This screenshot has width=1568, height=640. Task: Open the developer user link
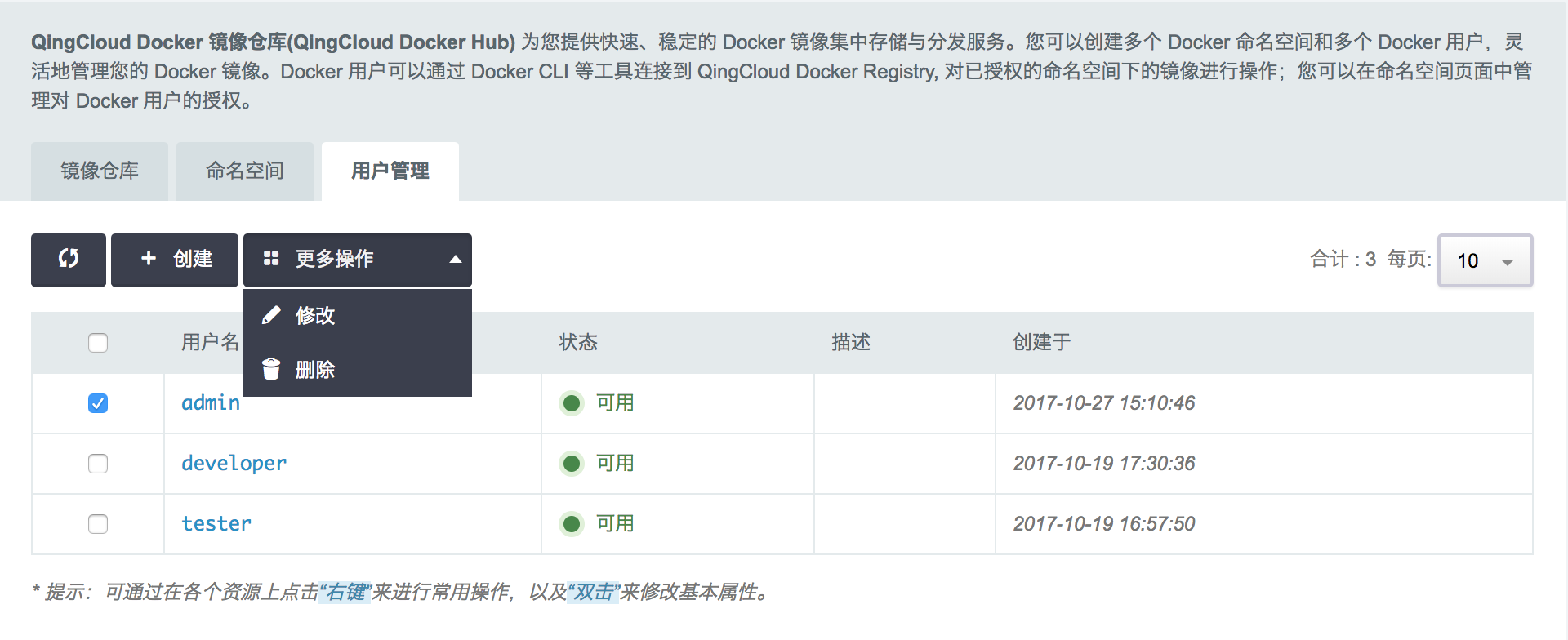[x=234, y=464]
